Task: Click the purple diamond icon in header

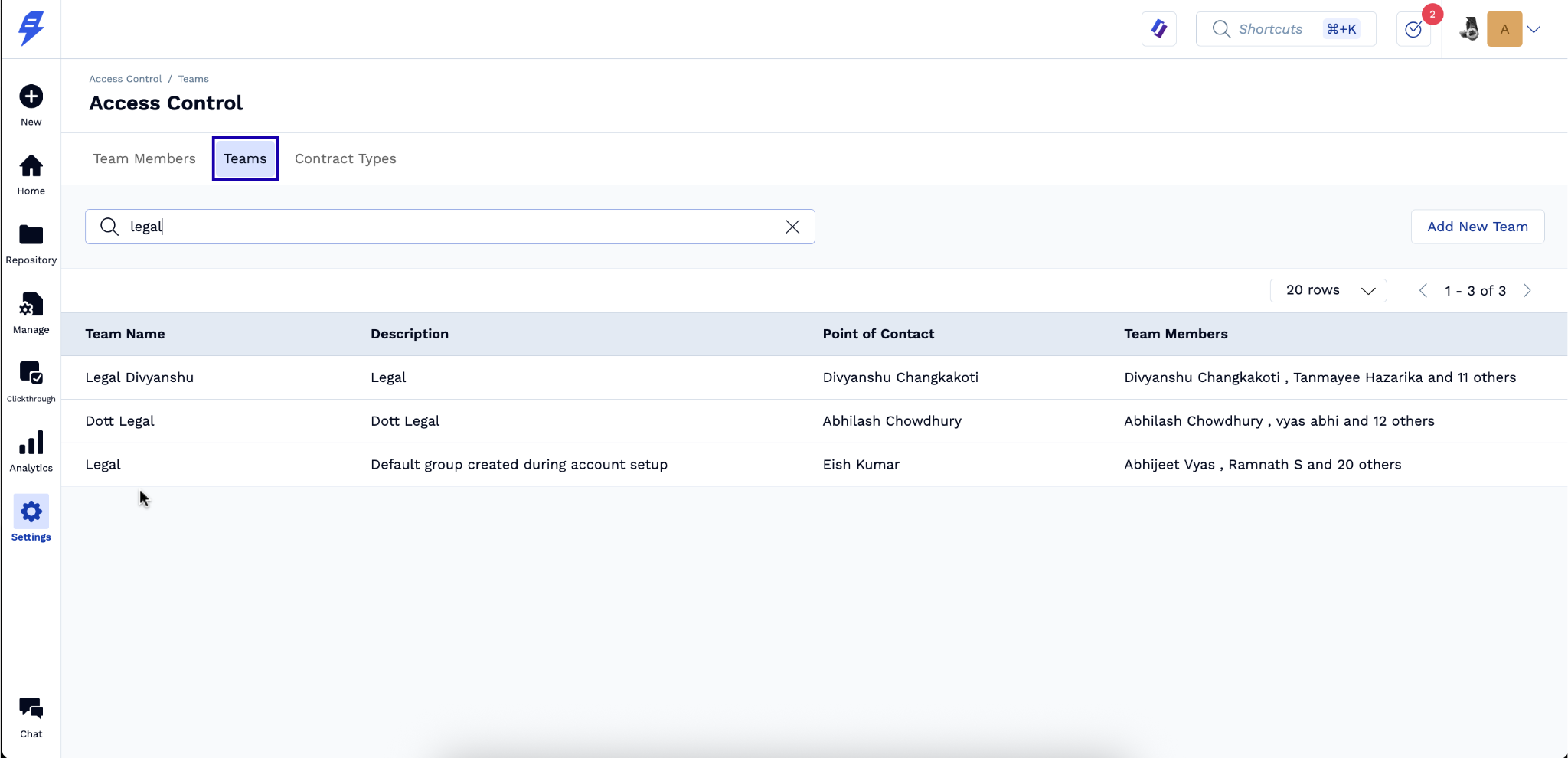Action: (x=1158, y=29)
